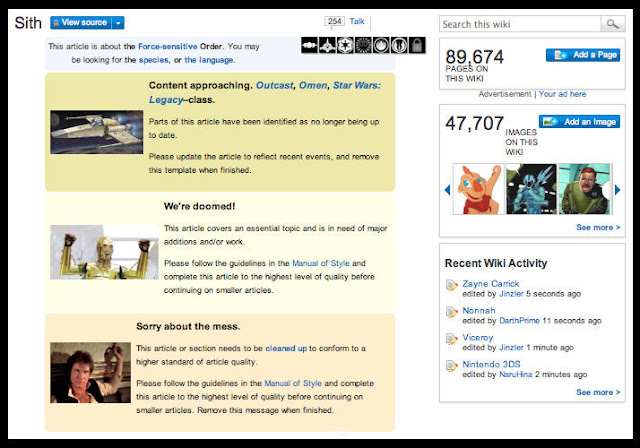Open the Omen link
Screen dimensions: 640x448
click(x=313, y=85)
